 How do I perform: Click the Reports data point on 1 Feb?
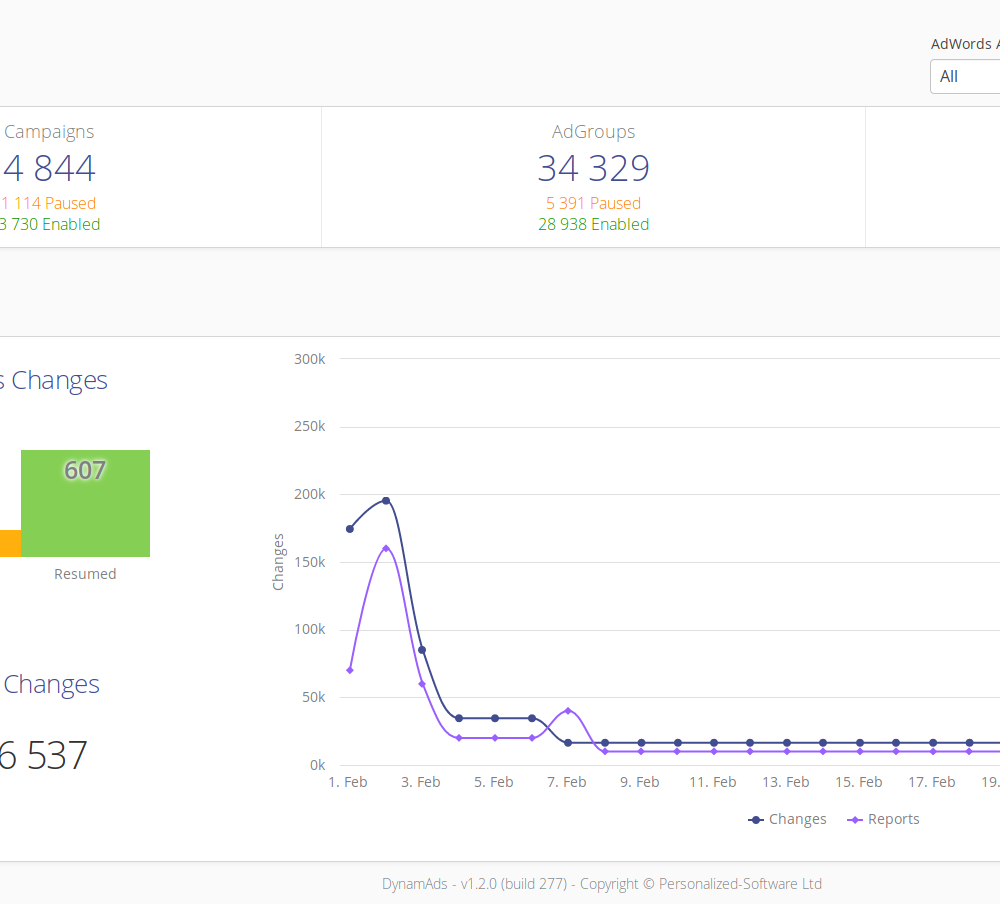[349, 670]
